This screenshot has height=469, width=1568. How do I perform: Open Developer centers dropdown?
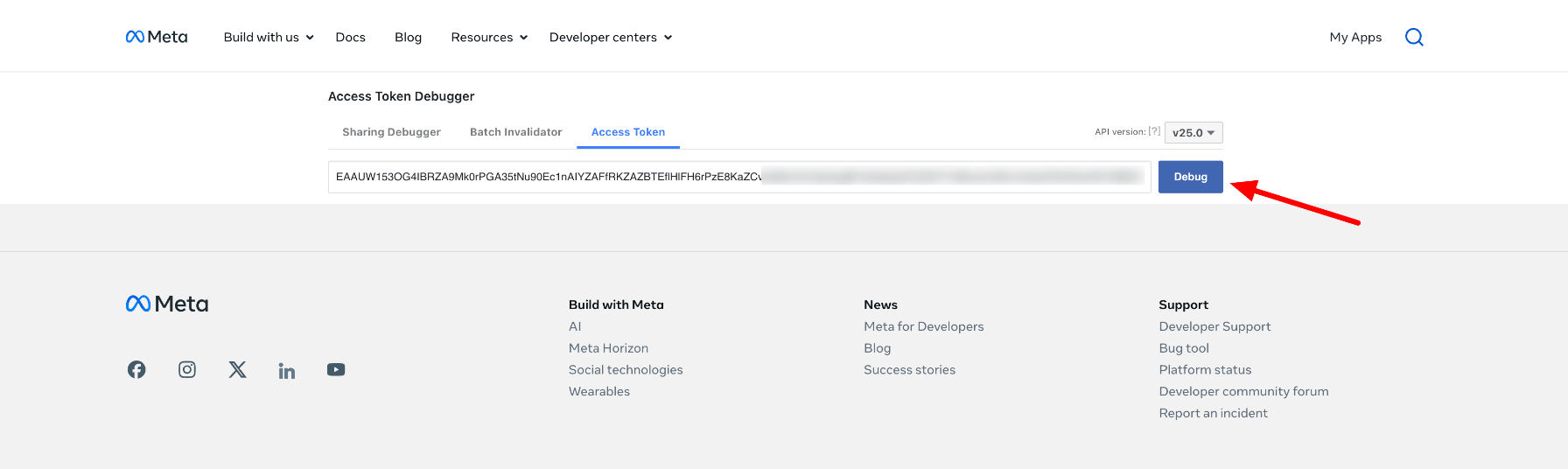pyautogui.click(x=610, y=37)
